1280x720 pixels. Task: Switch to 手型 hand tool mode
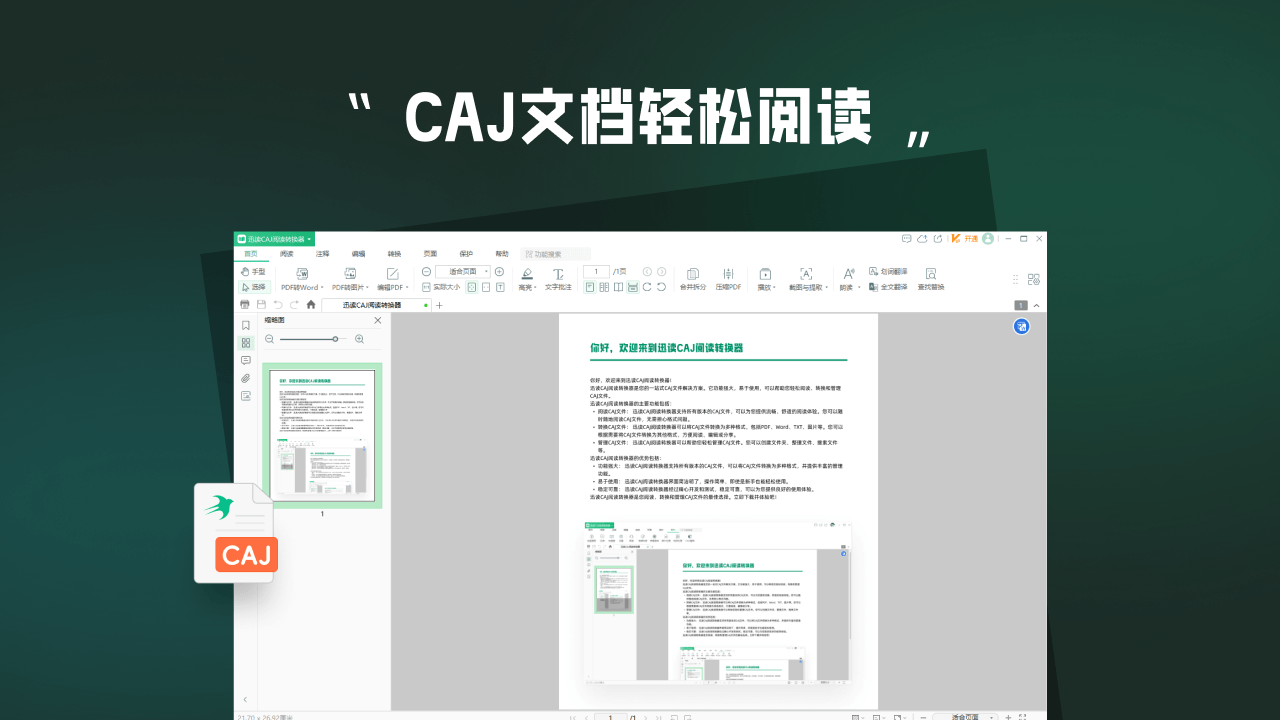point(255,271)
